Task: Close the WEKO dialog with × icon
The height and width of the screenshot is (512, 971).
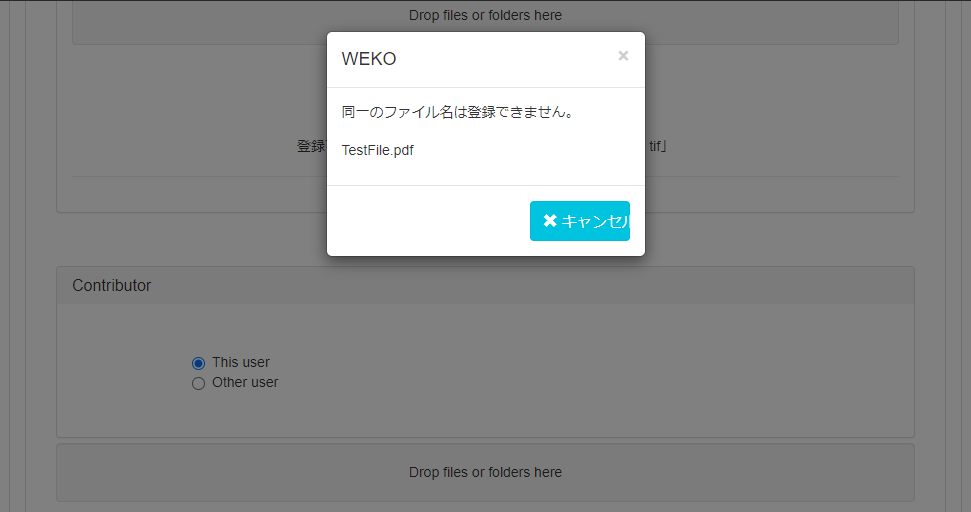Action: tap(623, 56)
